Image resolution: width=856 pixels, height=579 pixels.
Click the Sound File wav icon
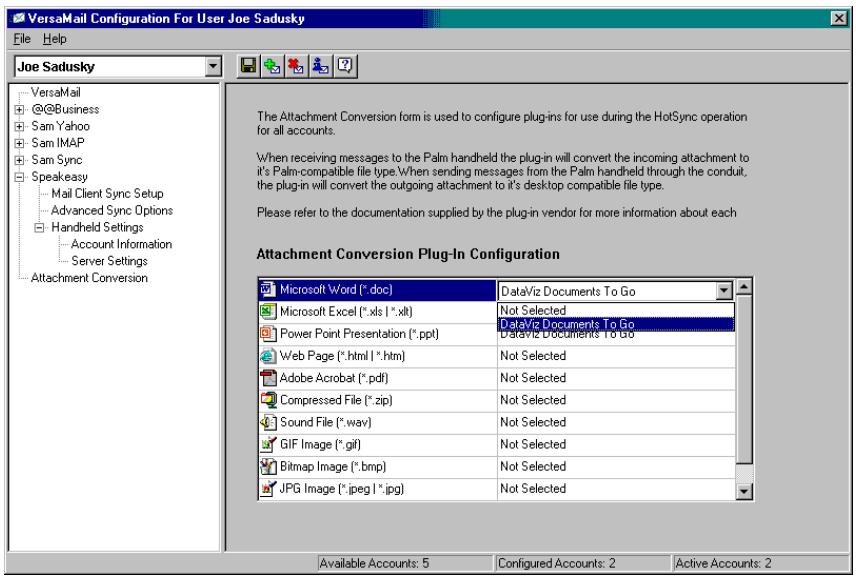click(268, 422)
